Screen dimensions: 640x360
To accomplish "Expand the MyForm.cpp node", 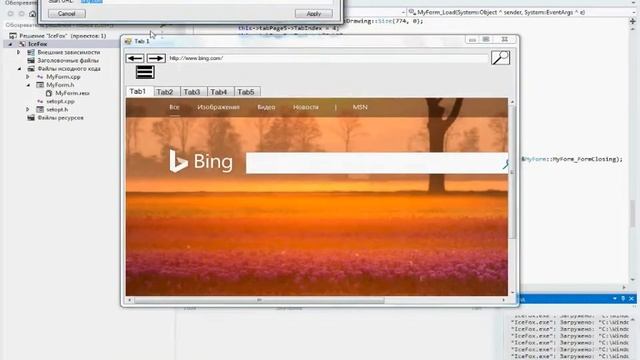I will (x=28, y=77).
